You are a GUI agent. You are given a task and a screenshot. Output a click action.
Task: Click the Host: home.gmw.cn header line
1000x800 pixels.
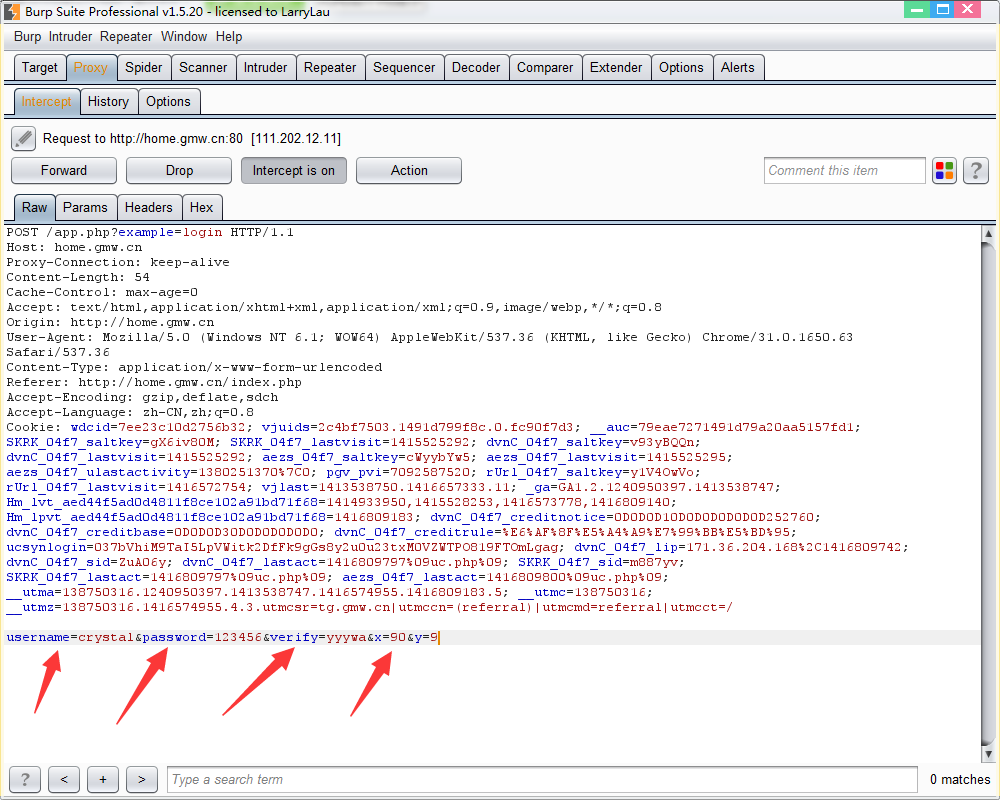pyautogui.click(x=74, y=248)
